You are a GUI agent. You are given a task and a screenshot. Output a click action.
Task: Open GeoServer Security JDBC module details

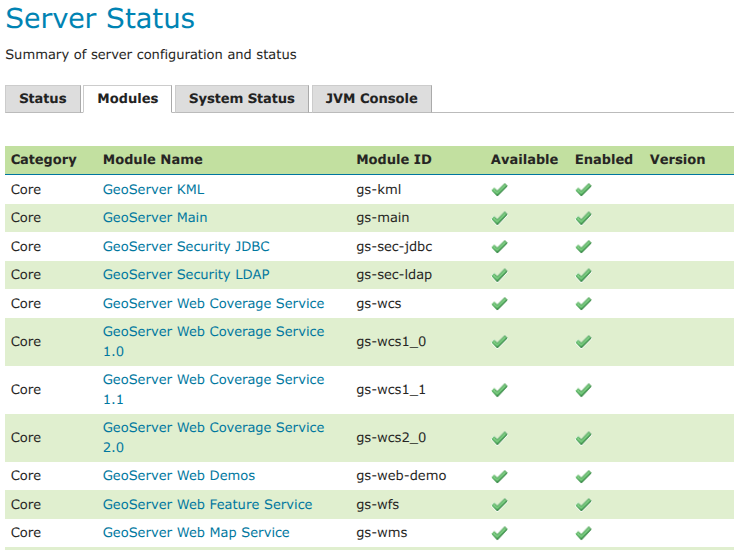pos(186,246)
